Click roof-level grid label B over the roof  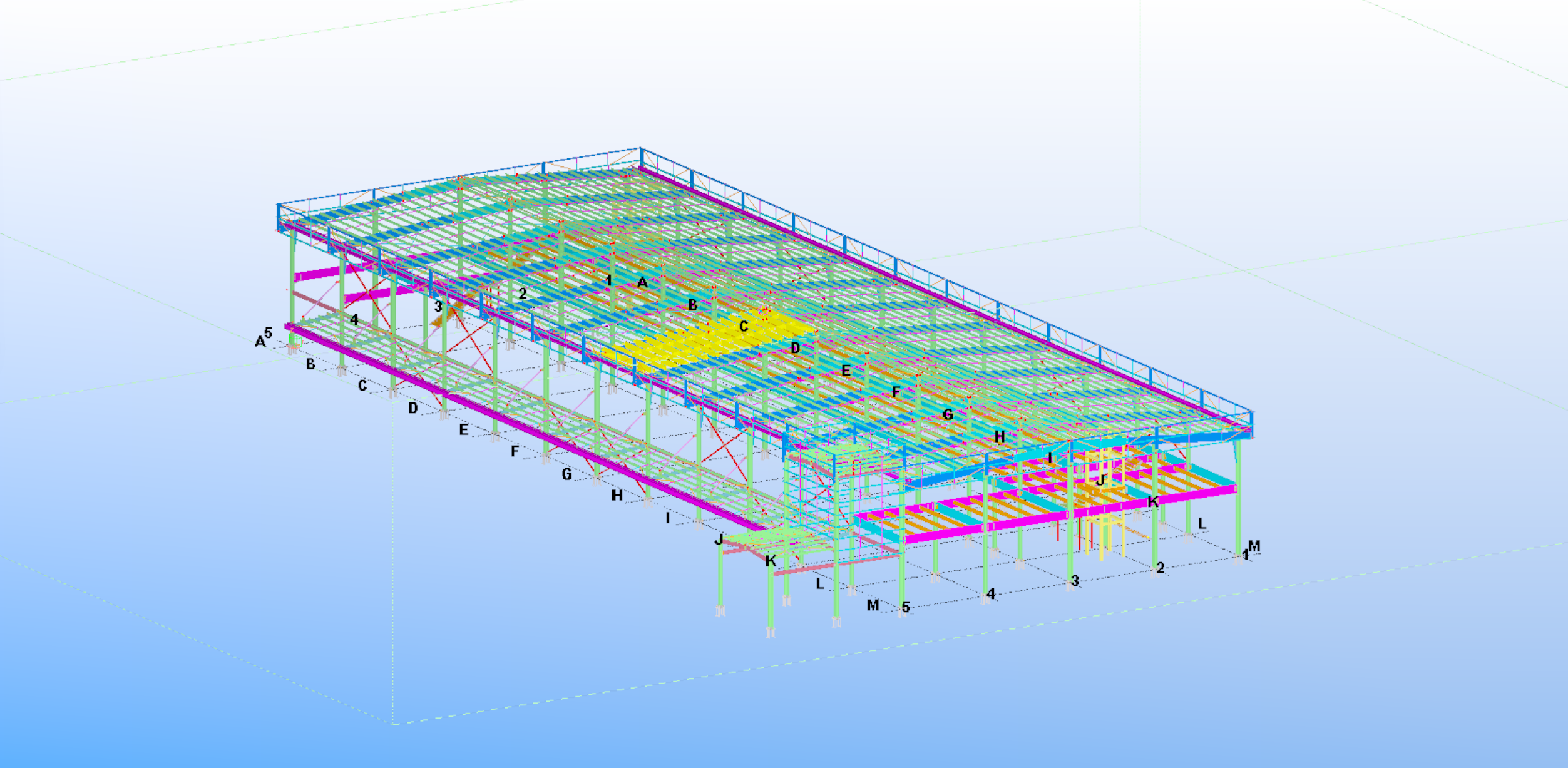pyautogui.click(x=693, y=305)
